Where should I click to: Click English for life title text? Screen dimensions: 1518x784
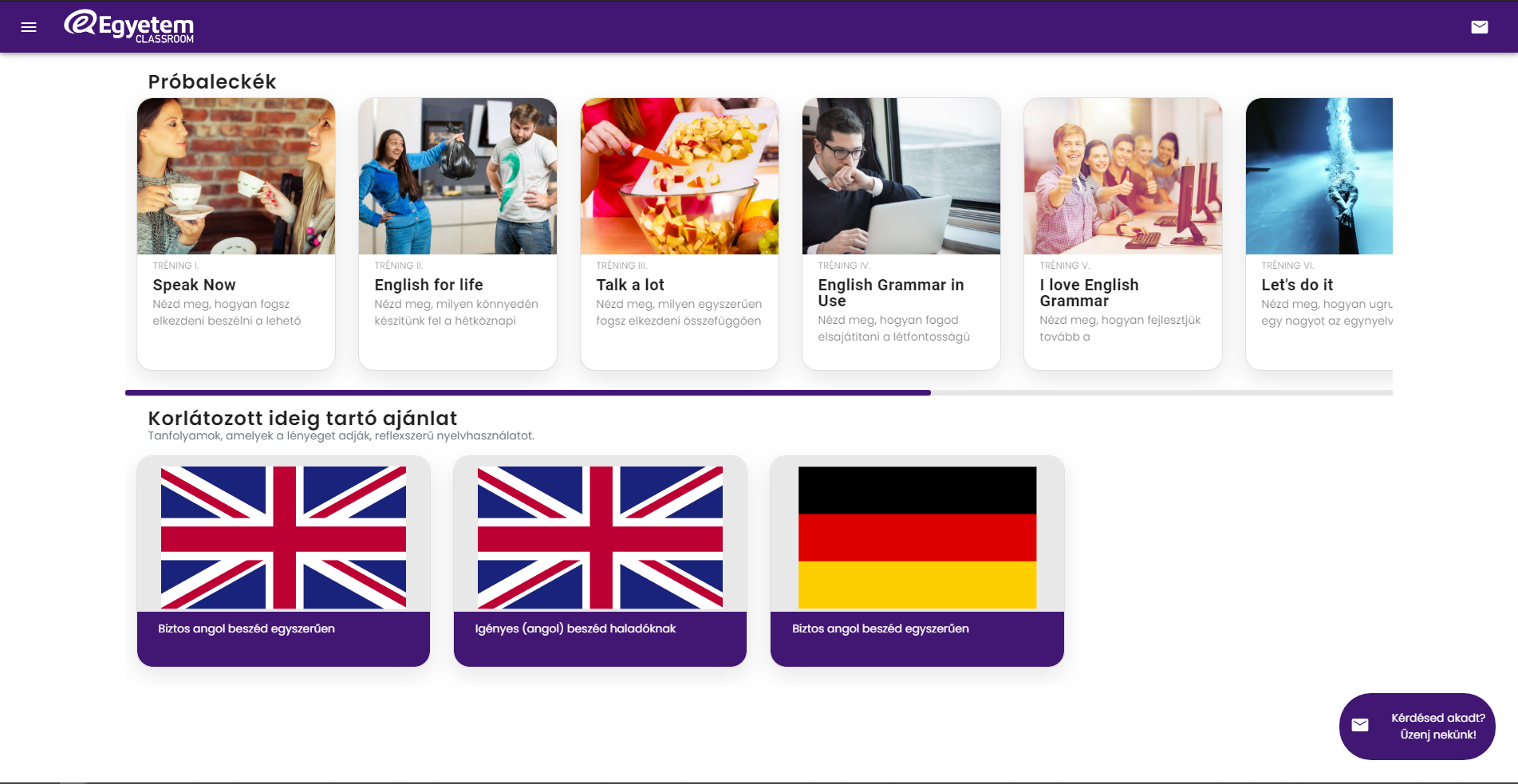pos(428,285)
